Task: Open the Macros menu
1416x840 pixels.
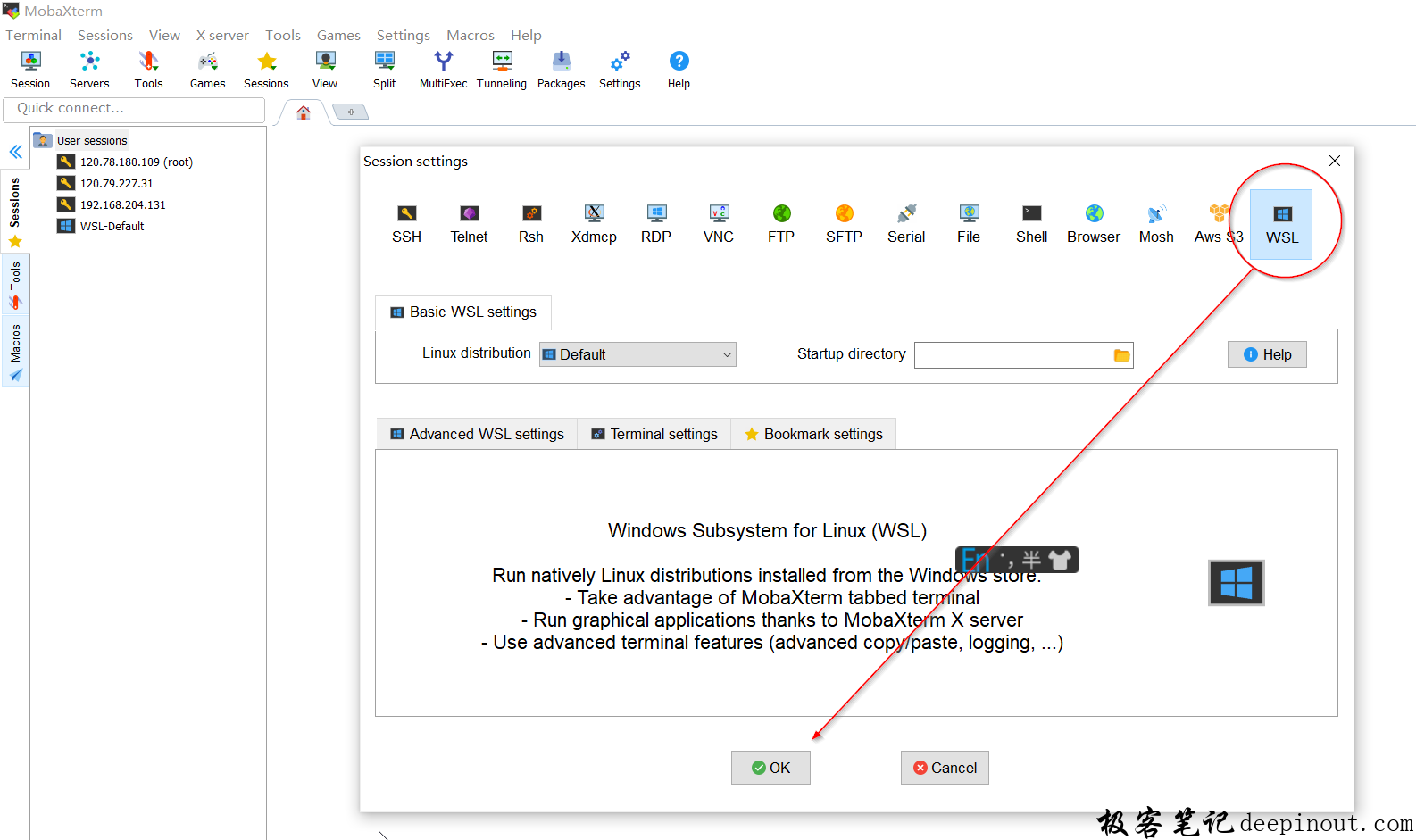Action: pos(471,35)
